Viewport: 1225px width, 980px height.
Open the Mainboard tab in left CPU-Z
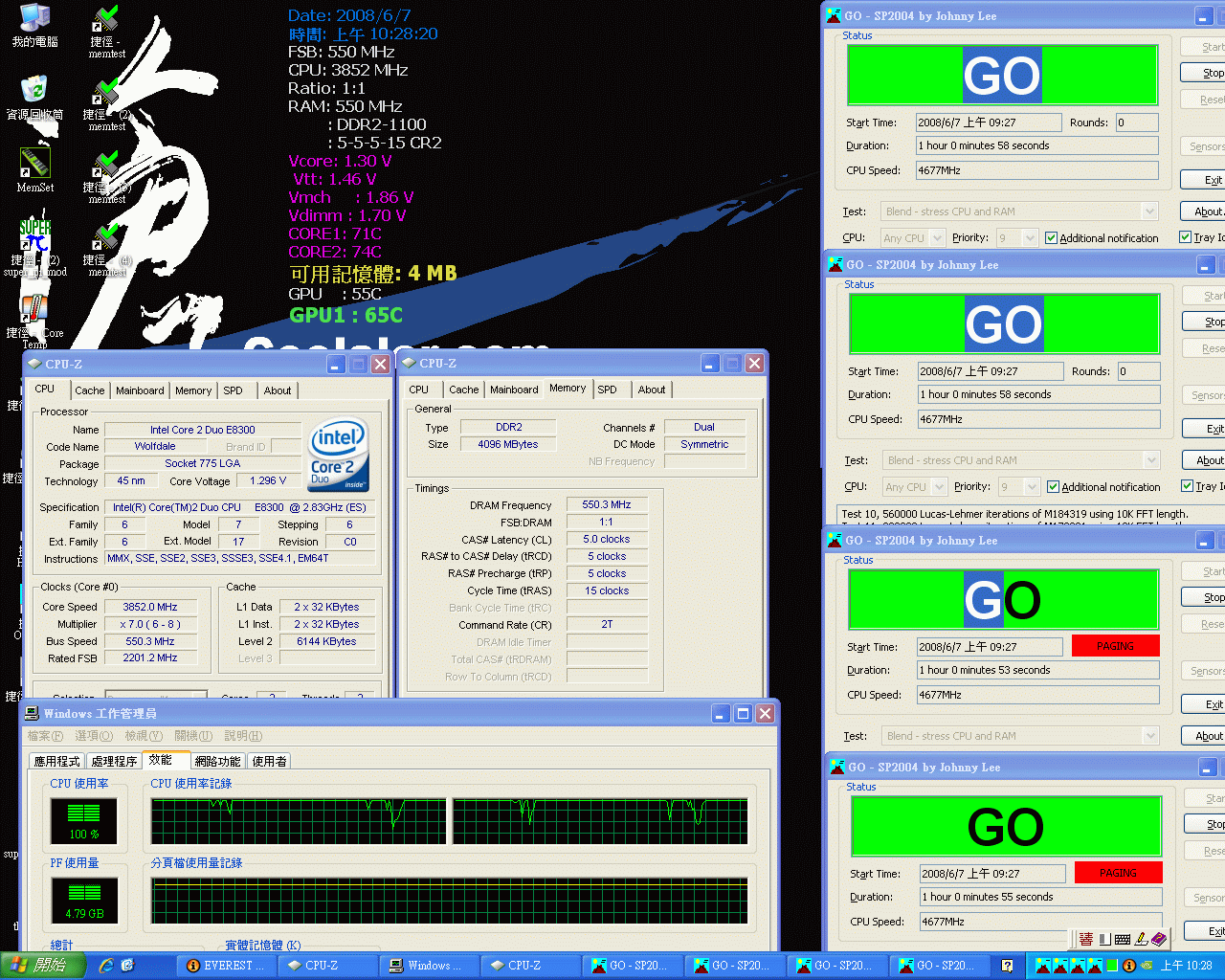140,390
